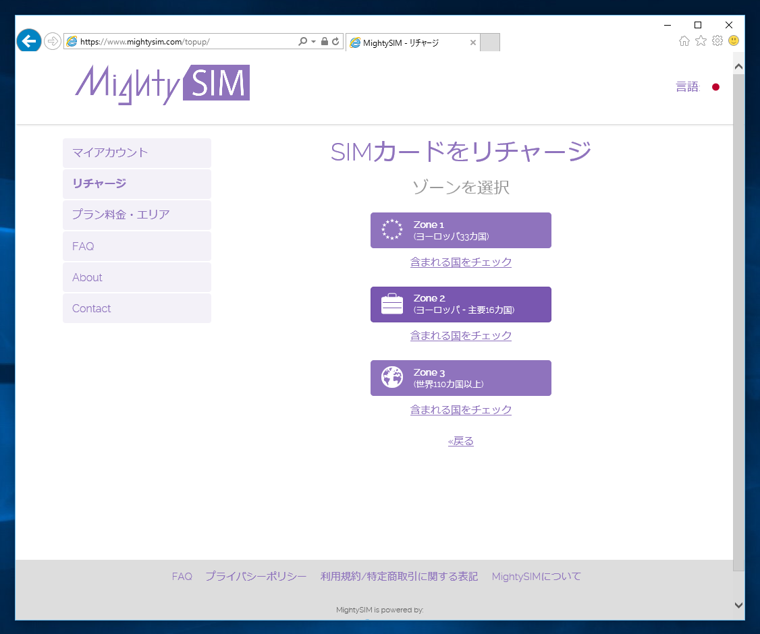Open the footer FAQ link

182,576
